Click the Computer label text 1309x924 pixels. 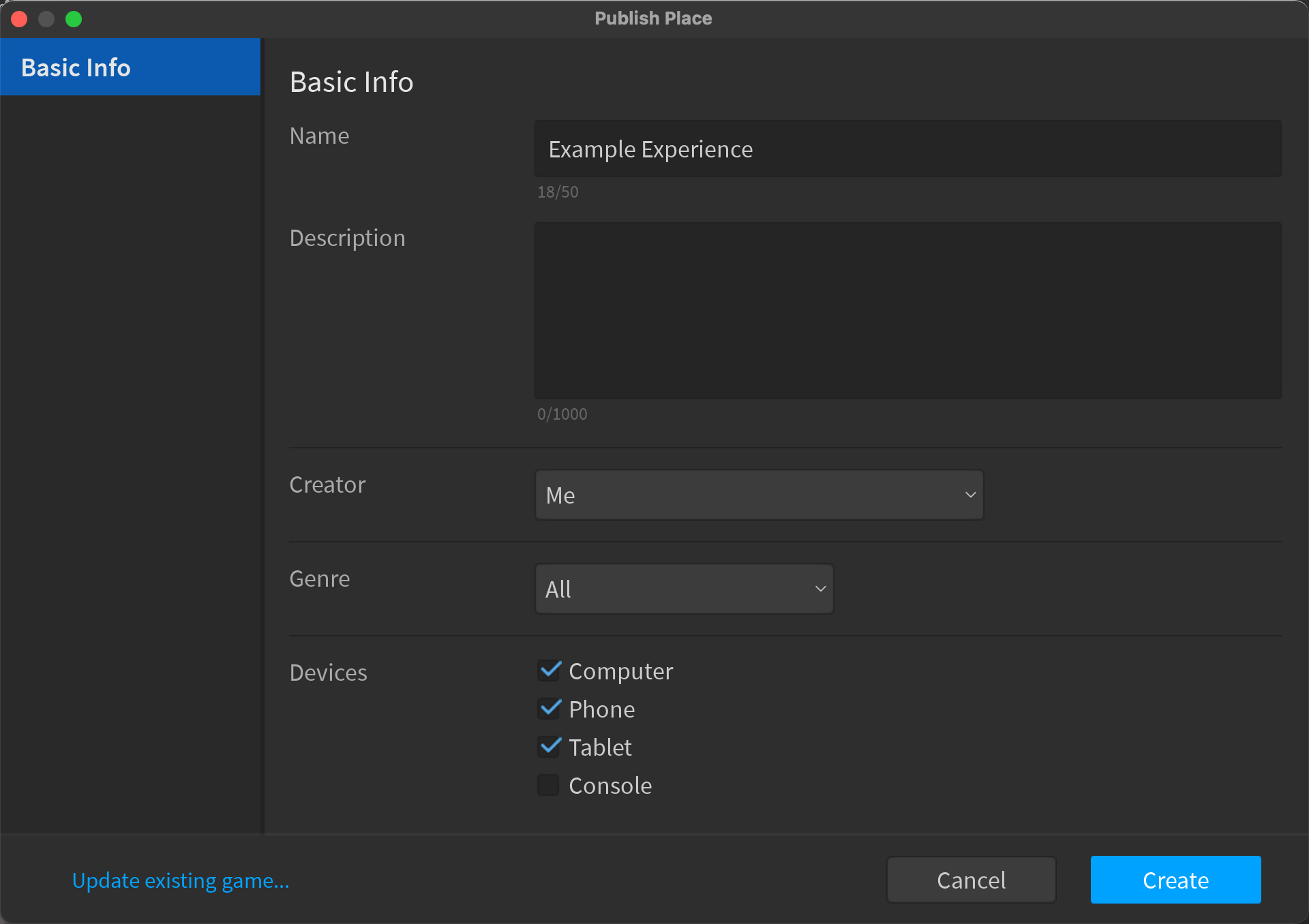620,671
